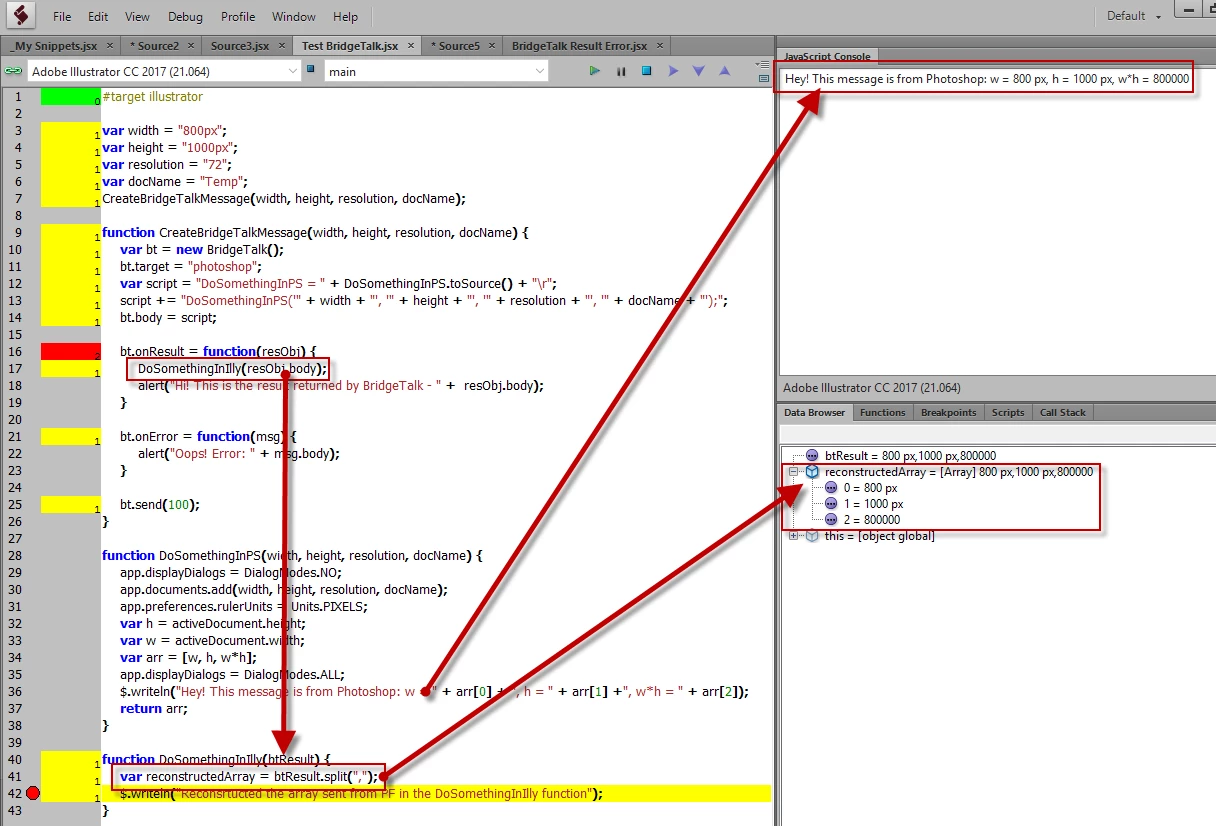The image size is (1216, 826).
Task: Click the breakpoint dot on line 42
Action: tap(32, 793)
